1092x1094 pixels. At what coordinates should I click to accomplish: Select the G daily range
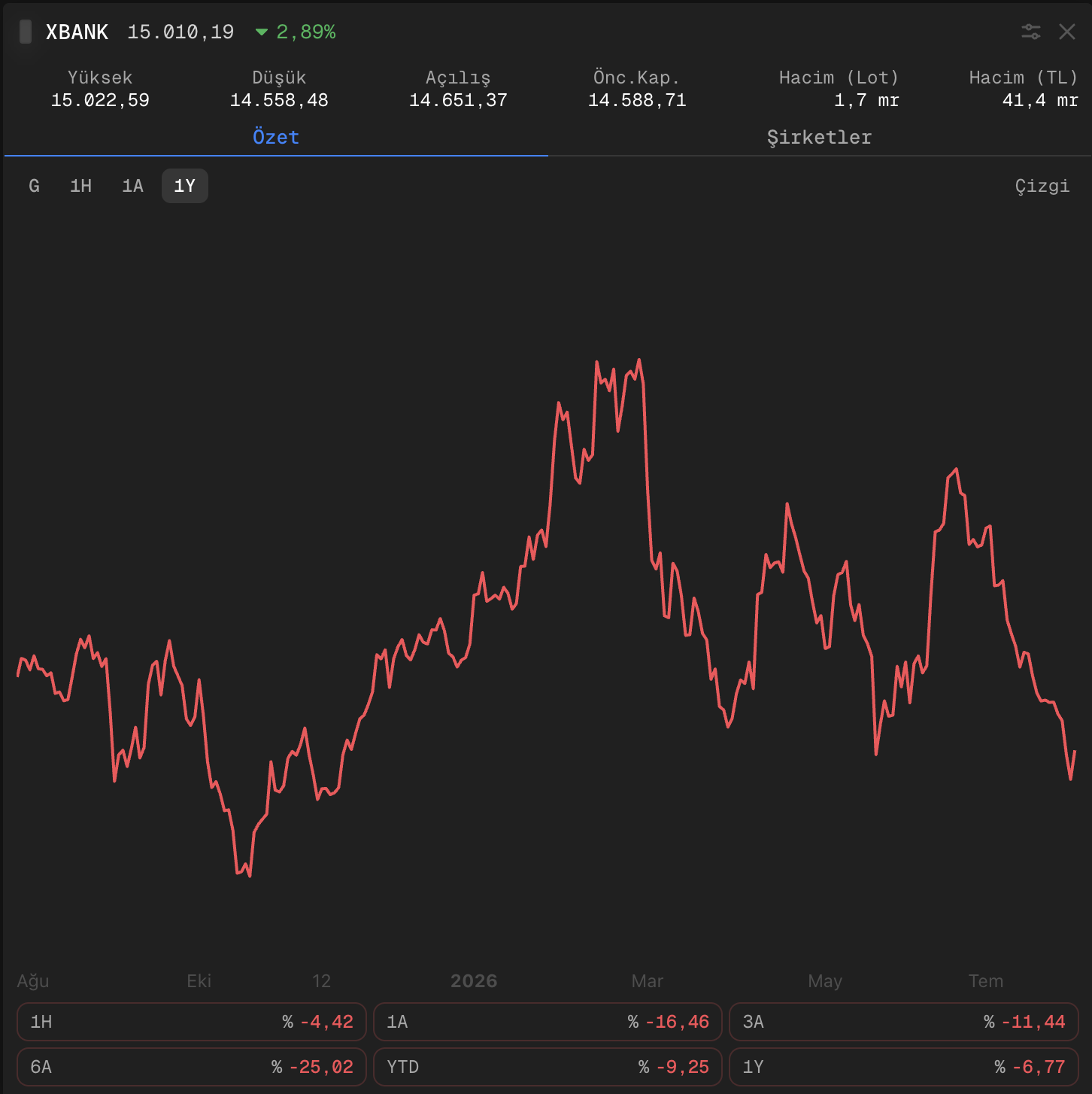(34, 186)
